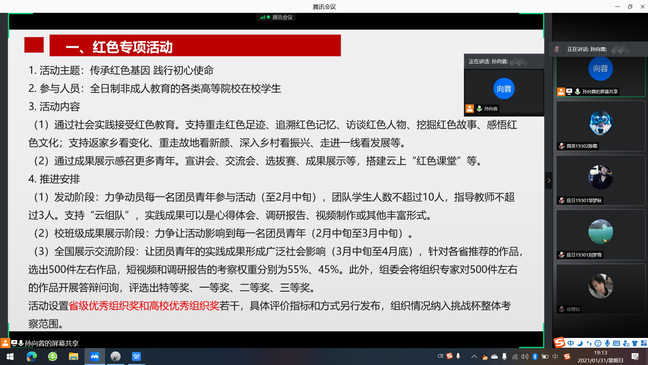Toggle Sogou Chinese/English mode 中 button

[571, 343]
